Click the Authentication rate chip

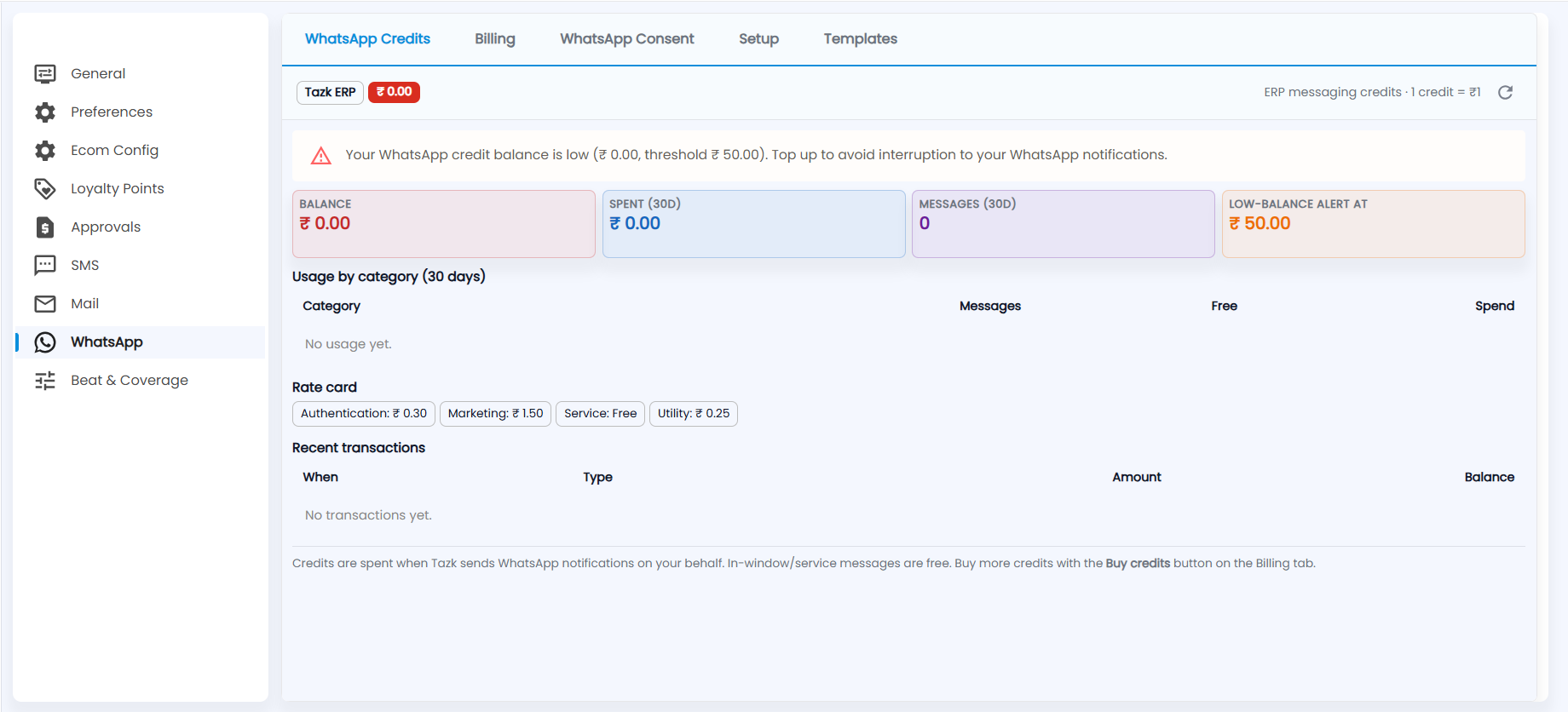(x=364, y=414)
